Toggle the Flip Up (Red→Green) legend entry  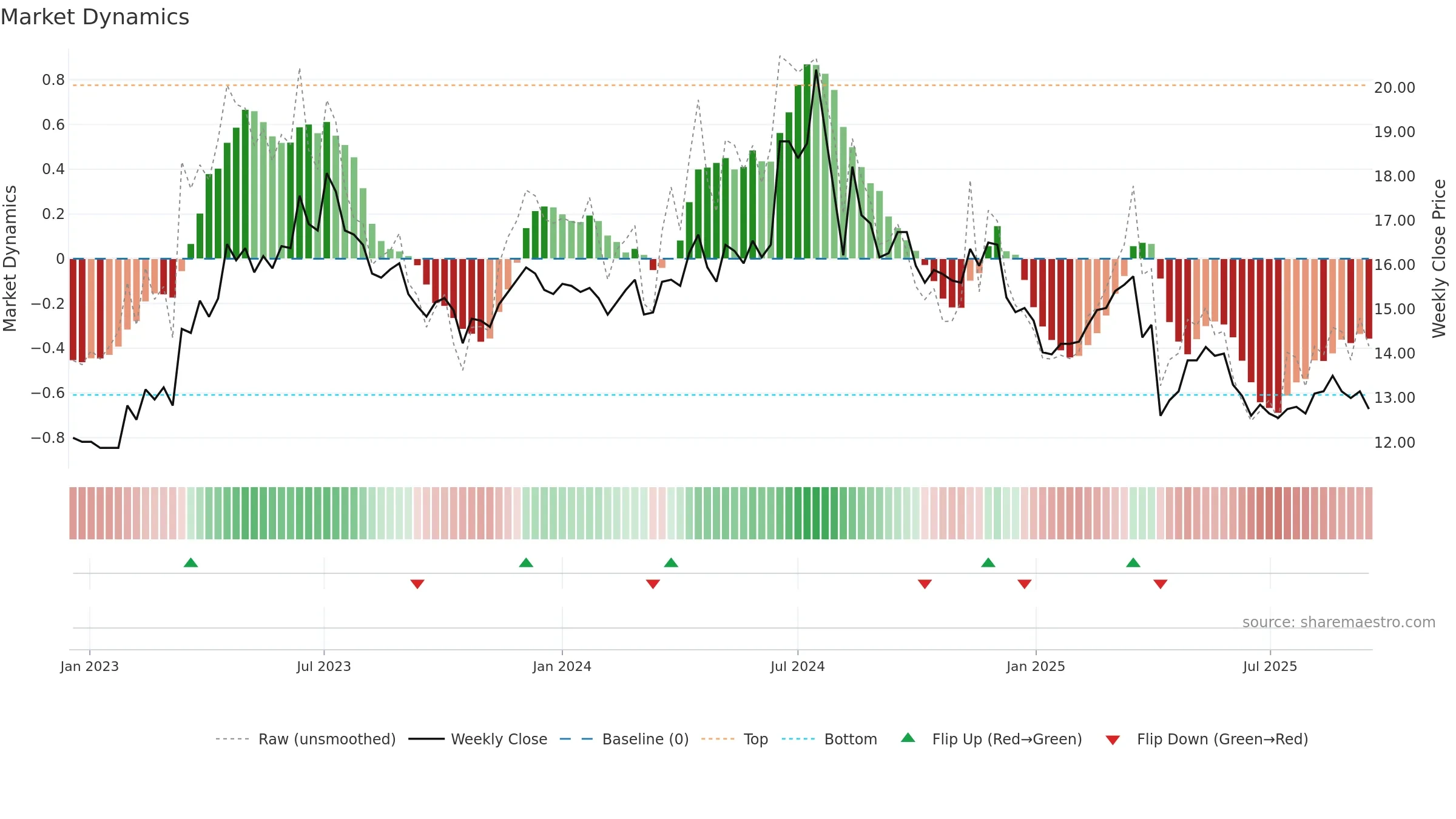click(991, 739)
